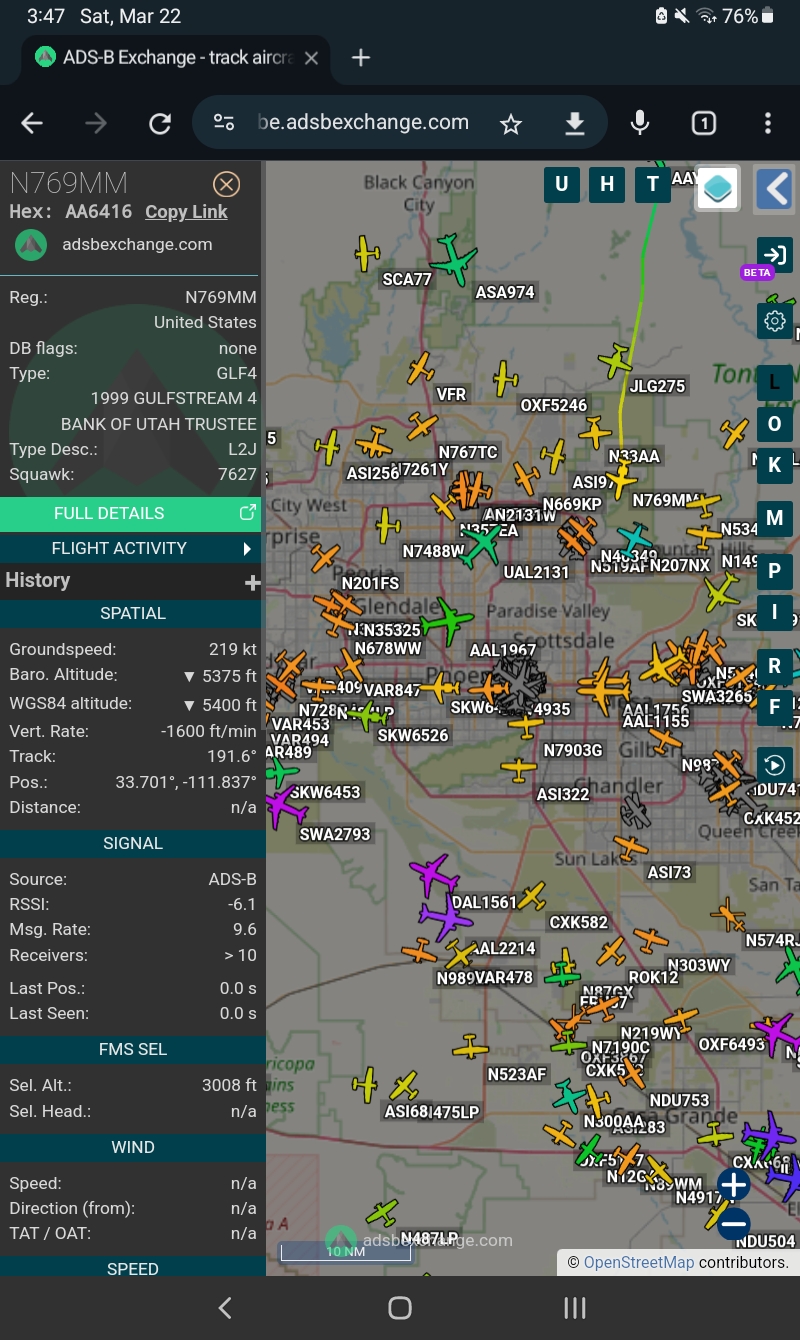Viewport: 800px width, 1340px height.
Task: Close the N769MM aircraft info panel
Action: tap(227, 184)
